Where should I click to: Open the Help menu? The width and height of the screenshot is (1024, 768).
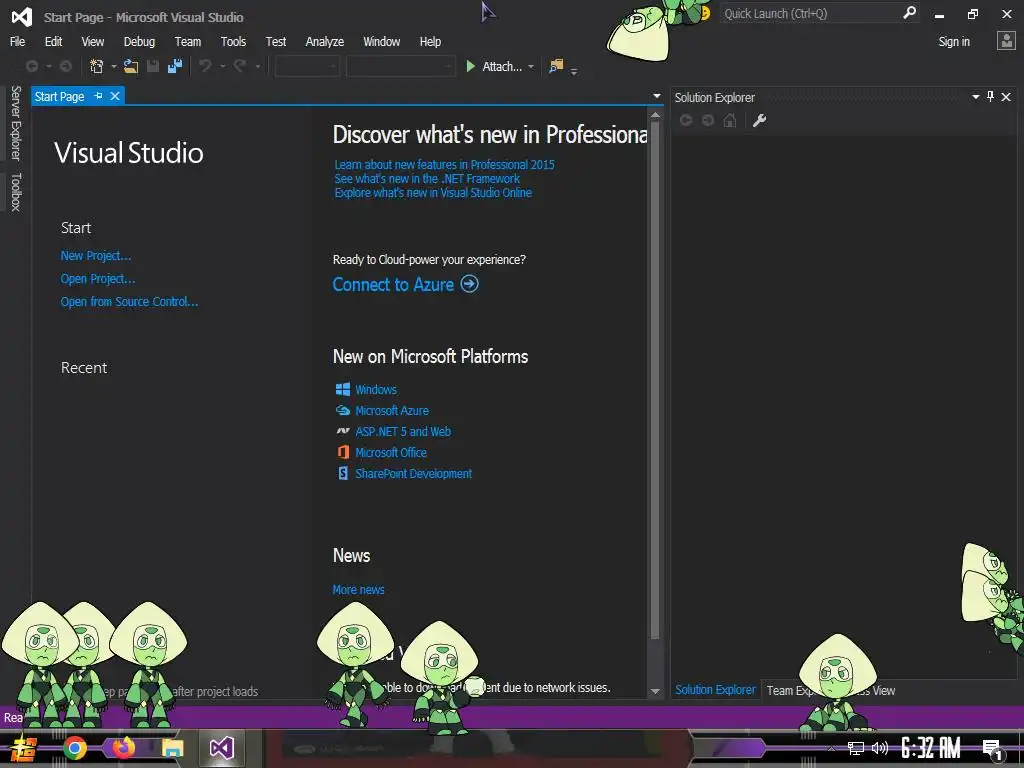coord(430,41)
